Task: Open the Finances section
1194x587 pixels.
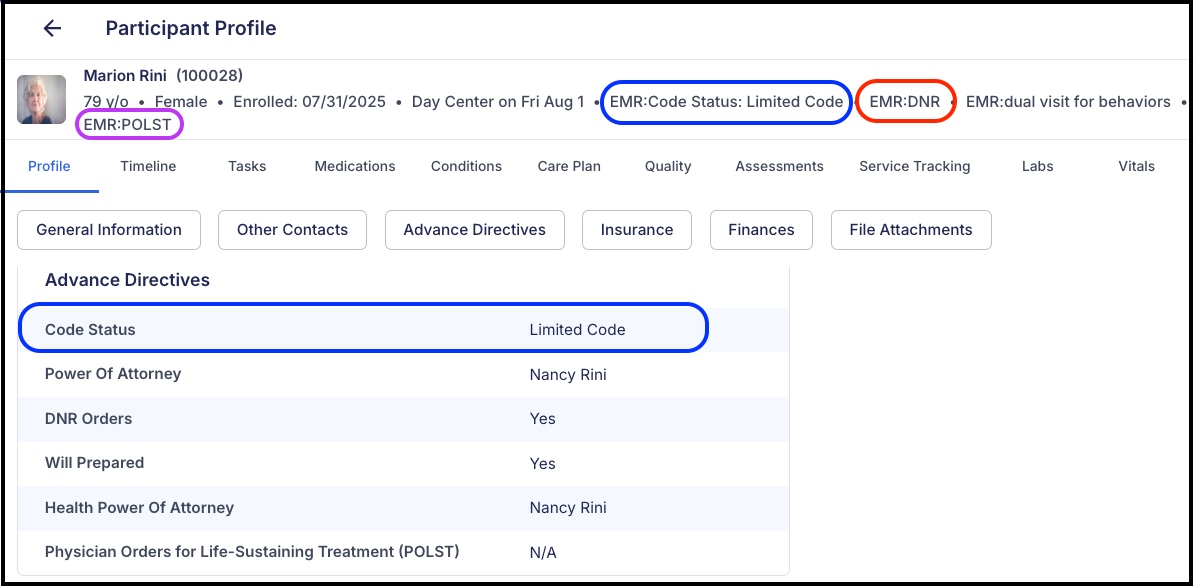Action: [761, 230]
